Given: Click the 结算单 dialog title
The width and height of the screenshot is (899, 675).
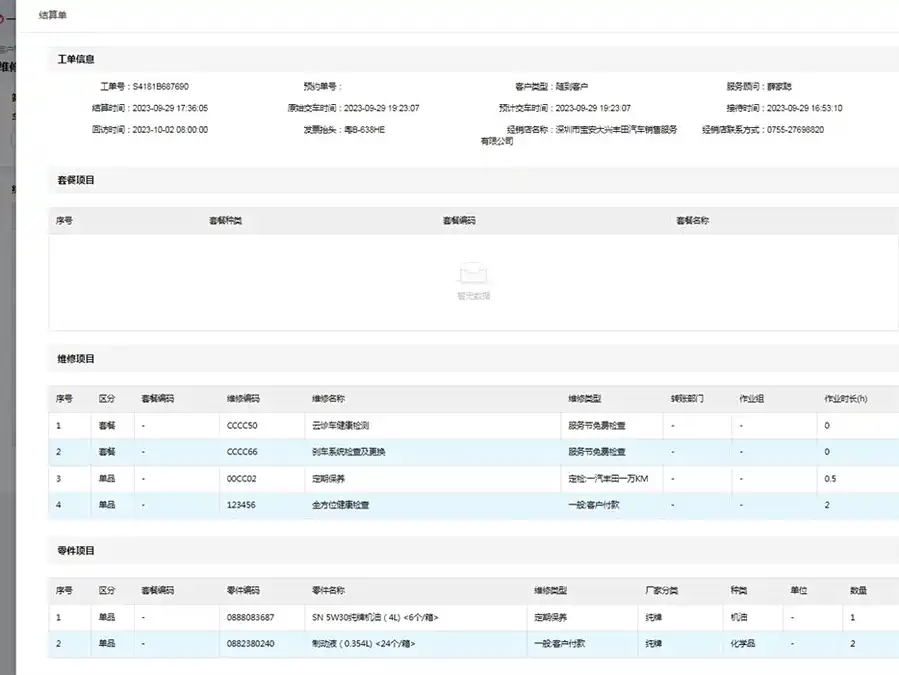Looking at the screenshot, I should point(53,15).
